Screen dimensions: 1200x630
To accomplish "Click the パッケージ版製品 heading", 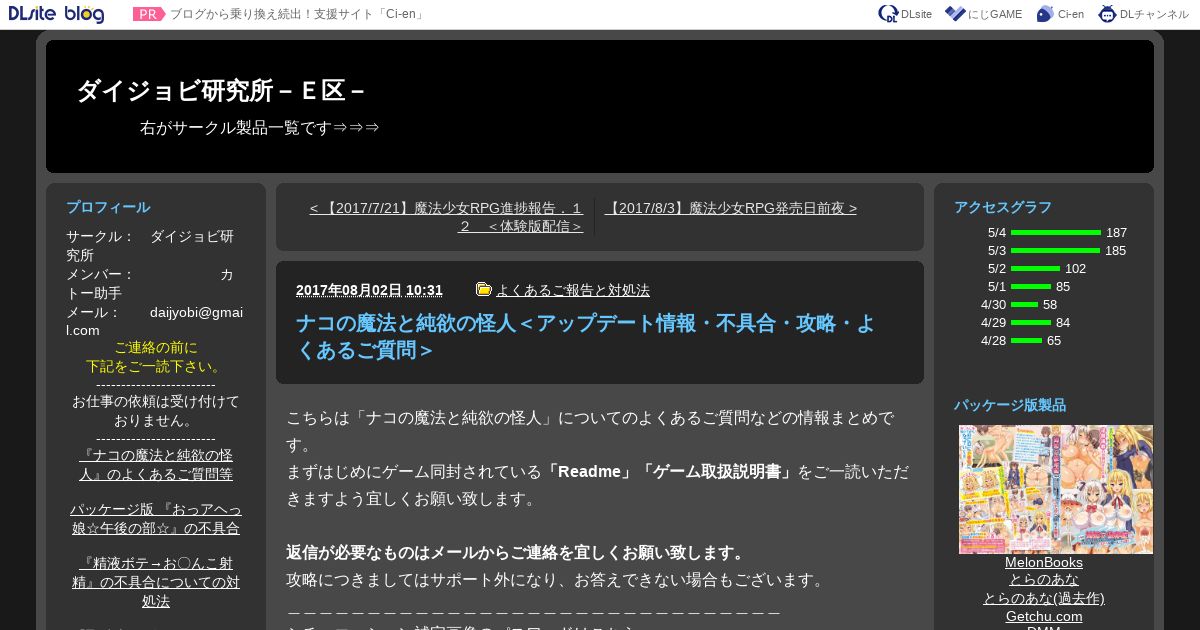I will point(1010,405).
